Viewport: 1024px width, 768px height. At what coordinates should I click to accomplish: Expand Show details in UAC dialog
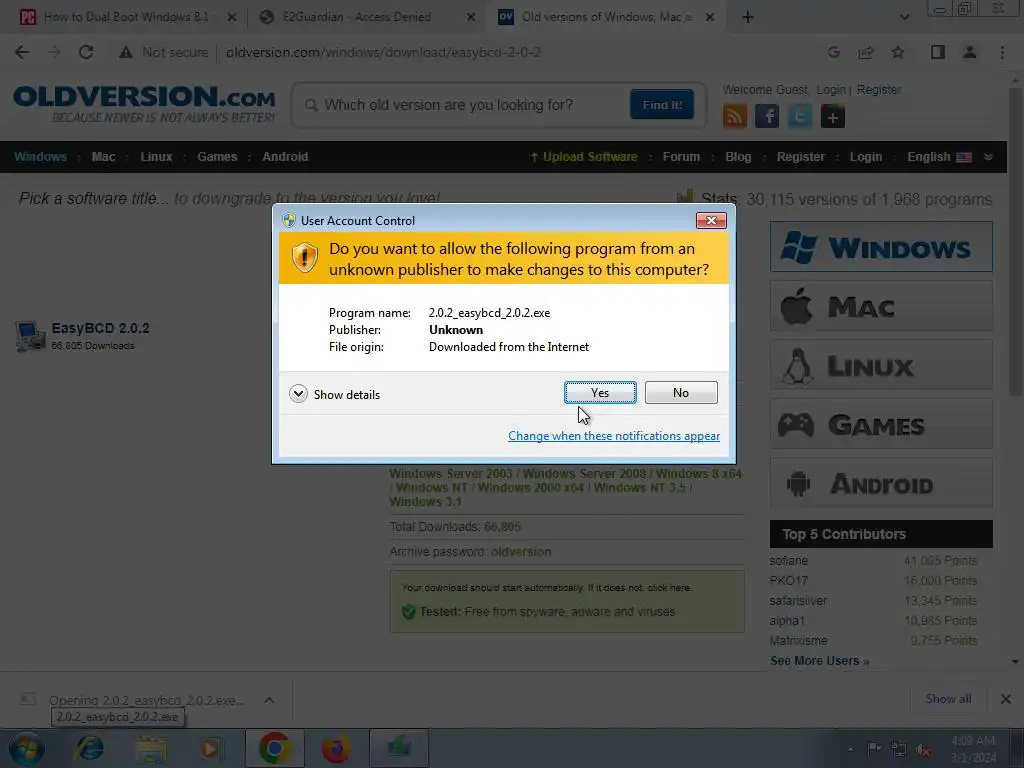tap(334, 394)
